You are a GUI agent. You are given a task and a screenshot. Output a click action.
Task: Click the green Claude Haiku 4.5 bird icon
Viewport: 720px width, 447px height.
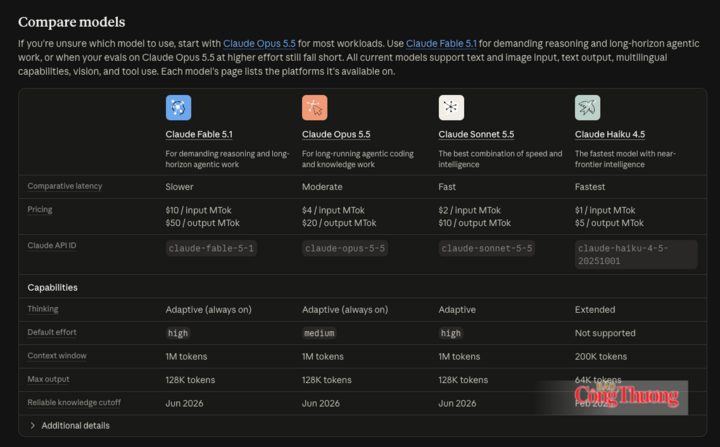pyautogui.click(x=587, y=108)
